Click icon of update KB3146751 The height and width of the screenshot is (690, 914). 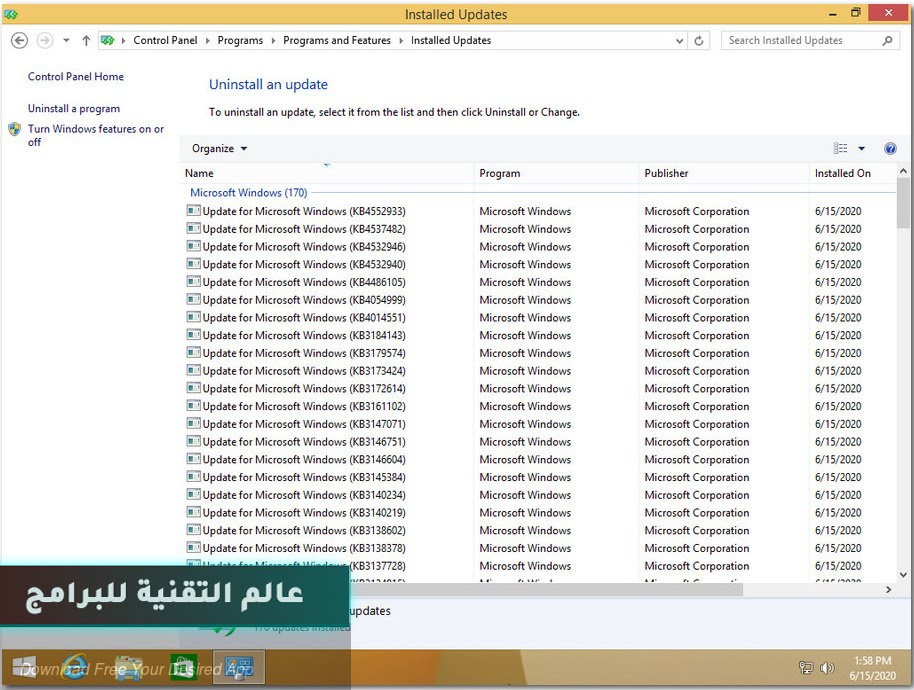[x=193, y=441]
